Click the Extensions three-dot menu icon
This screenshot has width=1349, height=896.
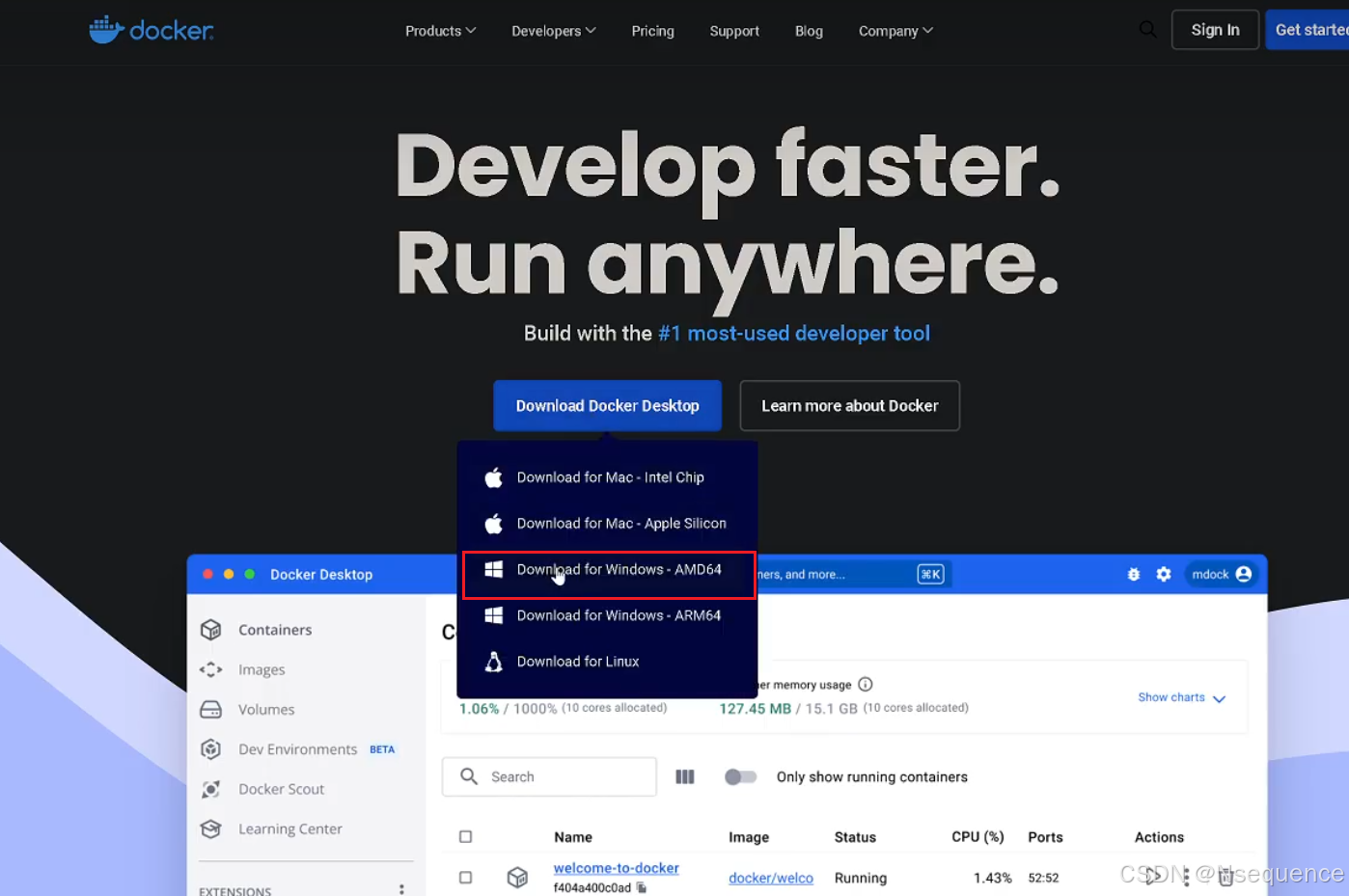pos(401,889)
